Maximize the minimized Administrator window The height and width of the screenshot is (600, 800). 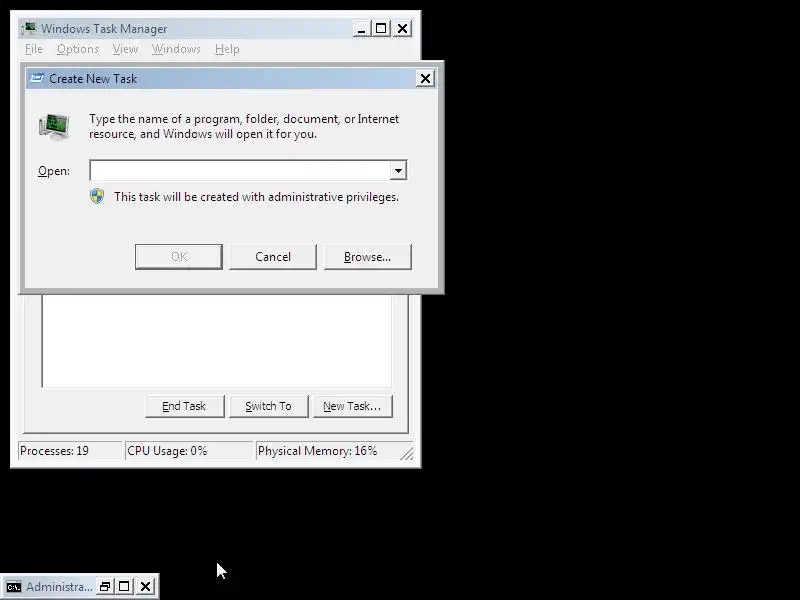pyautogui.click(x=124, y=587)
